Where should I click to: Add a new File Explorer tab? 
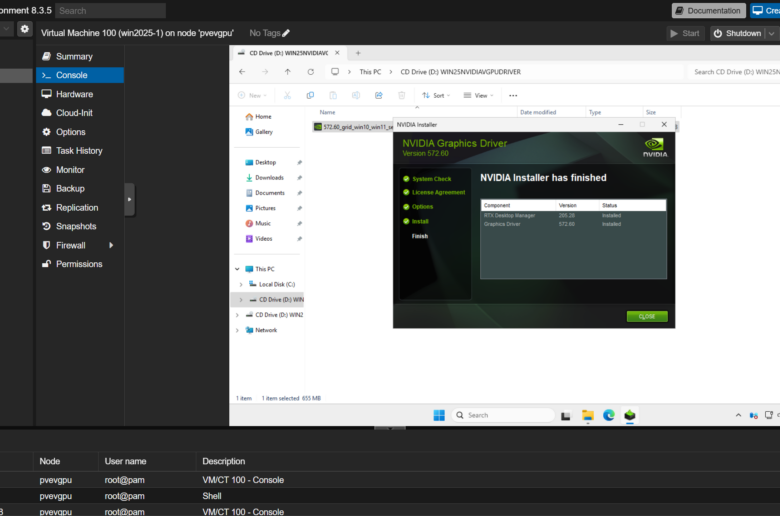click(358, 53)
